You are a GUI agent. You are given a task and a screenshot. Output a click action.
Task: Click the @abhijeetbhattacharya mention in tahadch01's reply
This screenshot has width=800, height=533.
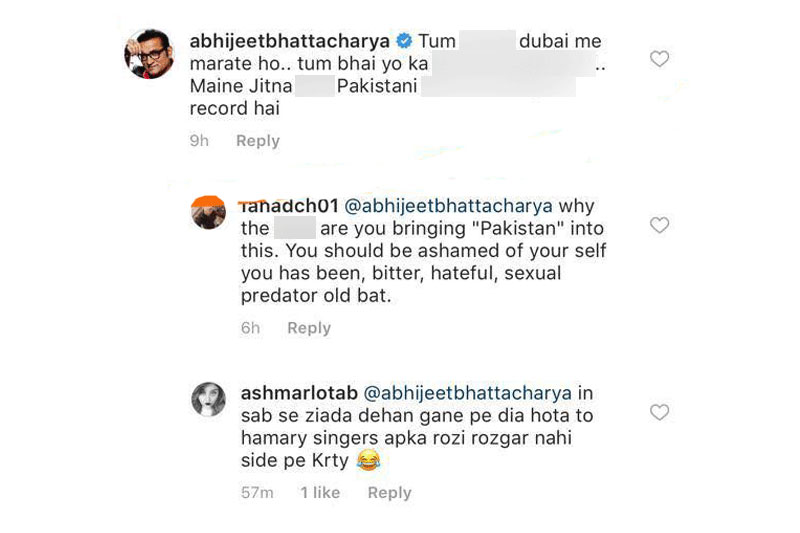click(x=449, y=206)
